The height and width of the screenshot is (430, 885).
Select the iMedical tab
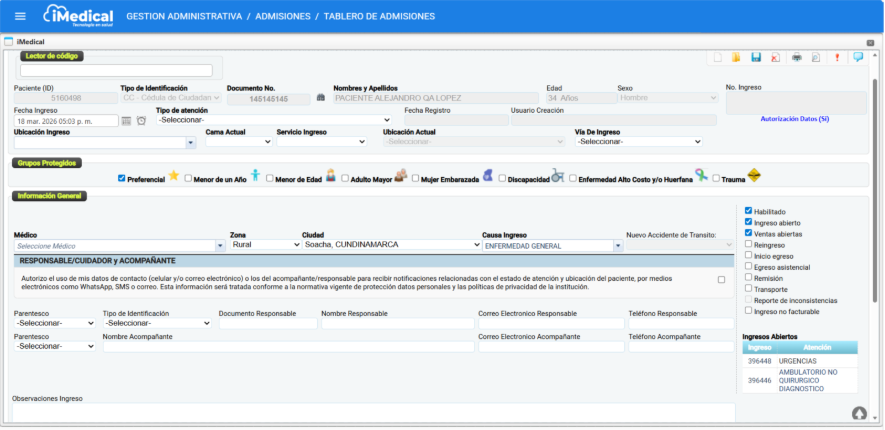(30, 41)
